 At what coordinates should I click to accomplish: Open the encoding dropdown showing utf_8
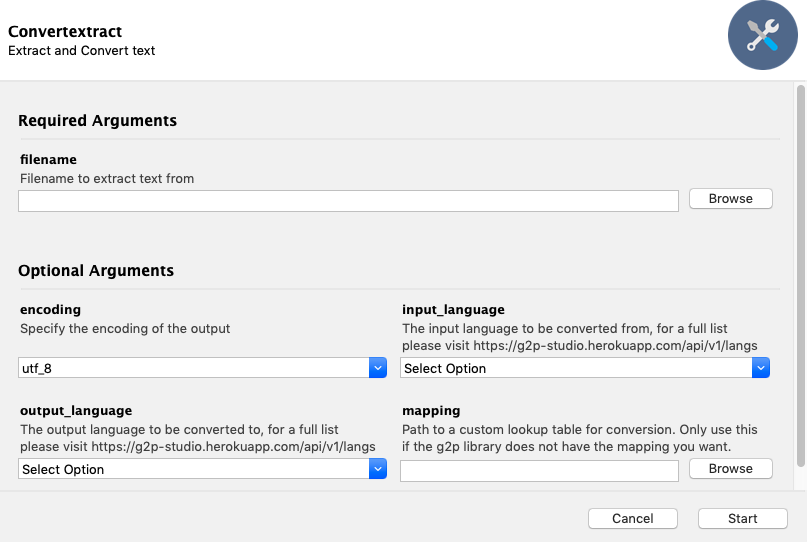point(194,368)
